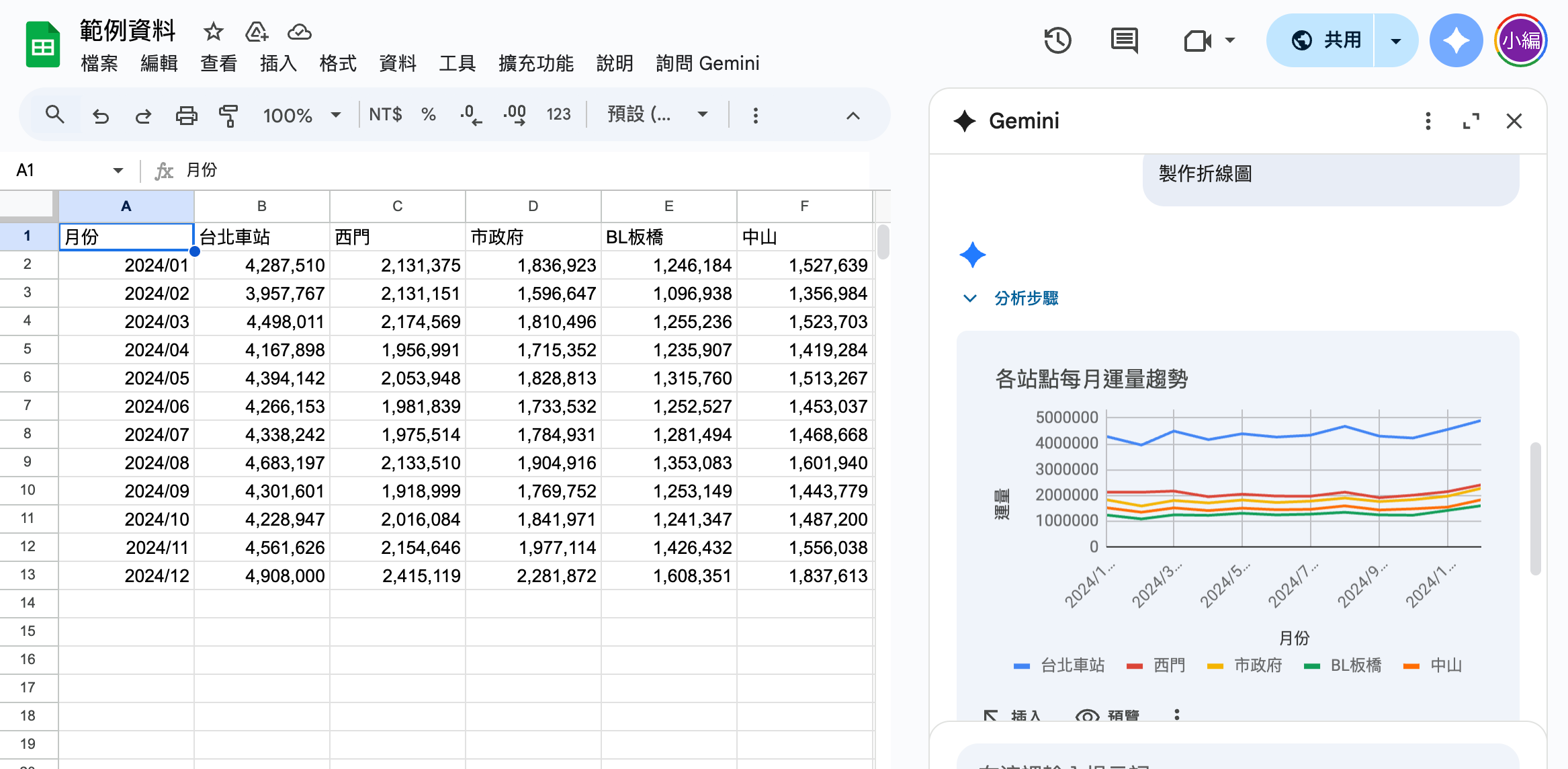
Task: Open the 資料 menu
Action: click(x=397, y=63)
